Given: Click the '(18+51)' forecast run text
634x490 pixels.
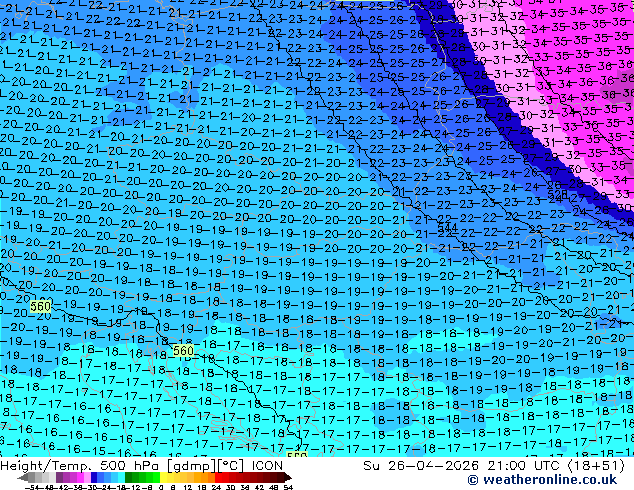Looking at the screenshot, I should point(597,466).
